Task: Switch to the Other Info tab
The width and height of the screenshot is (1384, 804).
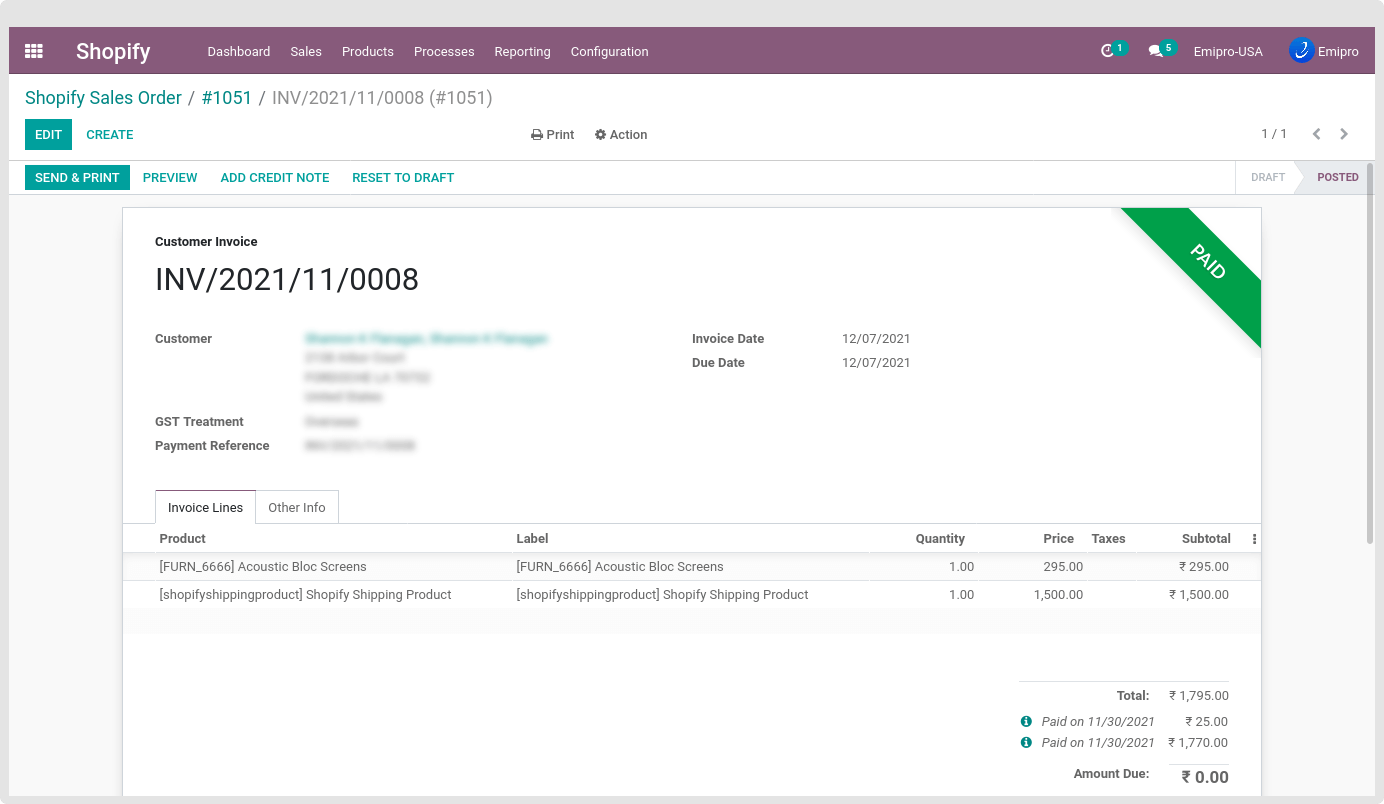Action: (297, 508)
